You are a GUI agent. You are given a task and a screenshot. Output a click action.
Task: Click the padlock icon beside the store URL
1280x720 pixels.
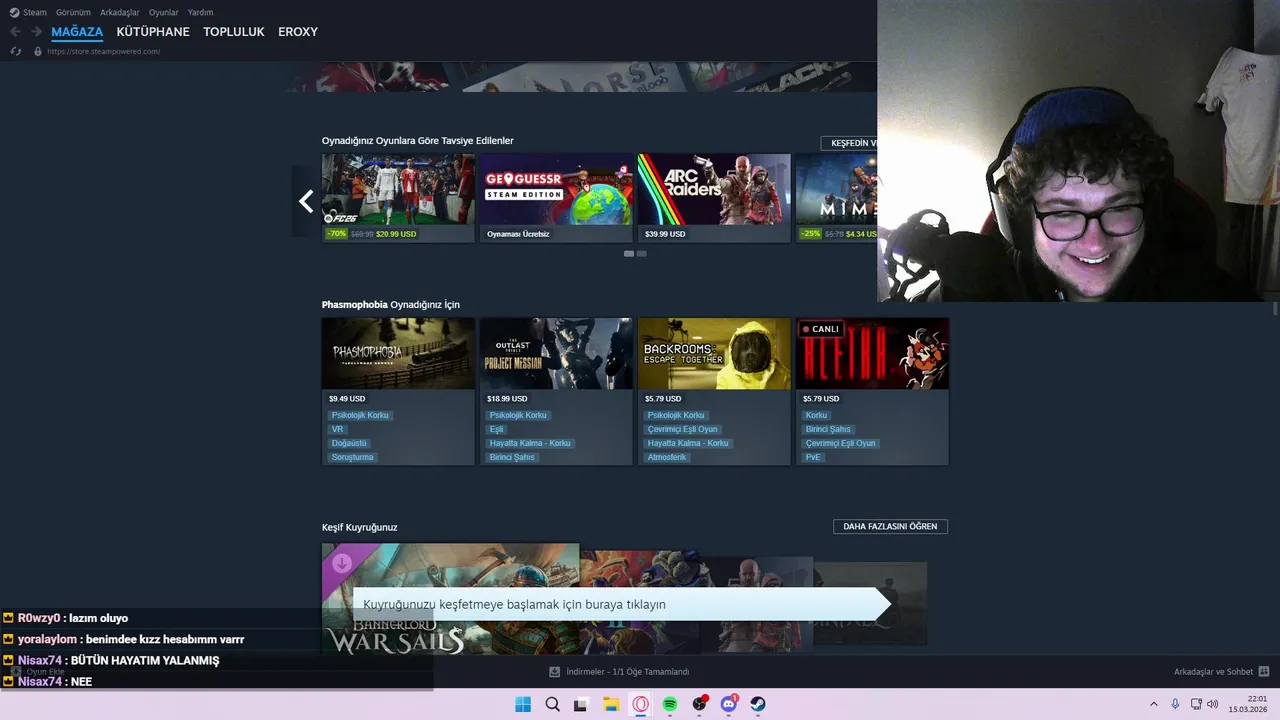[38, 51]
